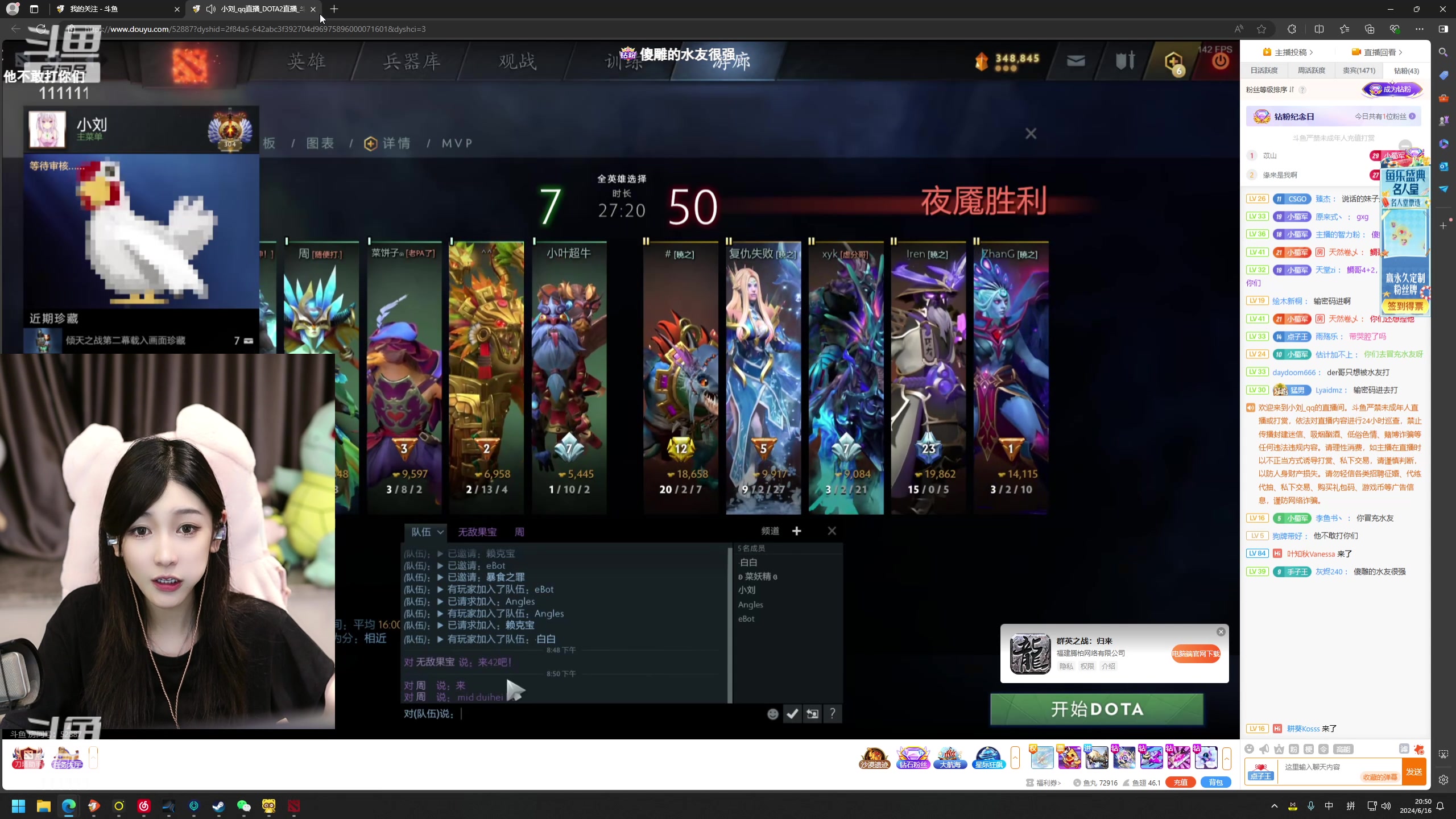Select the 沙漠速迹 gift icon

point(874,757)
